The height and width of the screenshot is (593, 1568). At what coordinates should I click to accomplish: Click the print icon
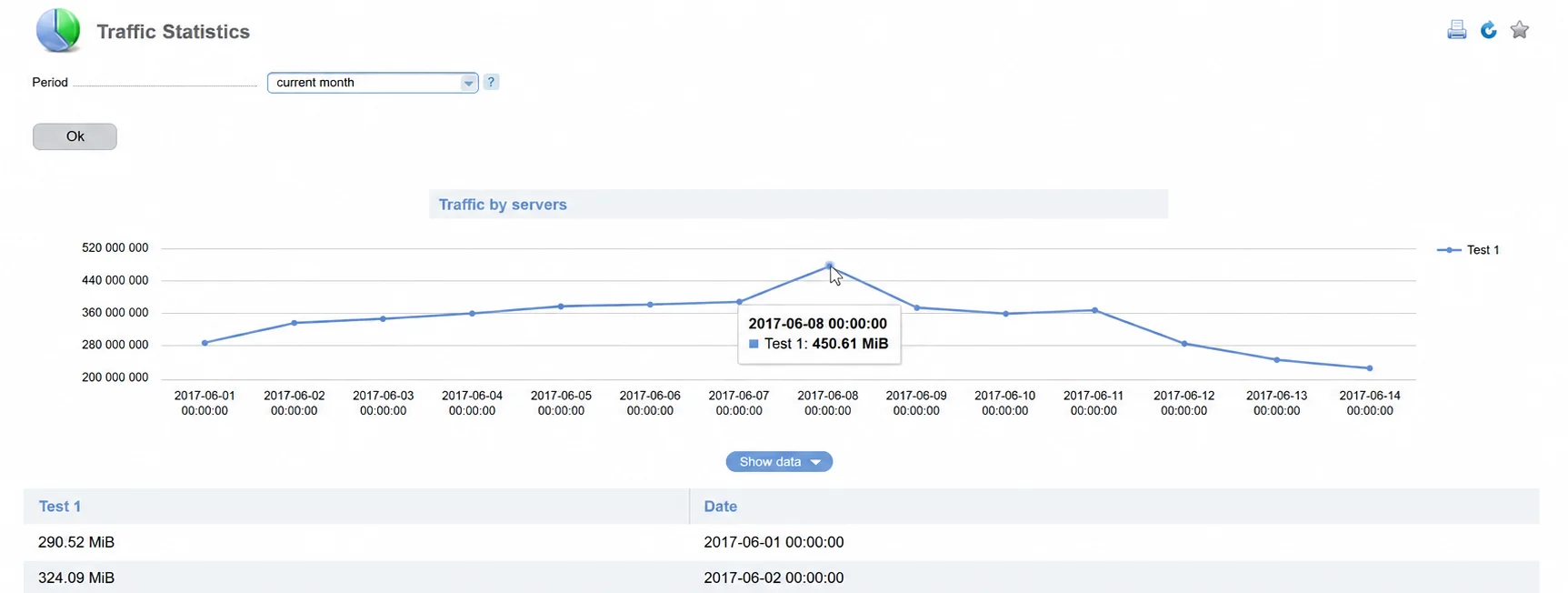(1456, 30)
